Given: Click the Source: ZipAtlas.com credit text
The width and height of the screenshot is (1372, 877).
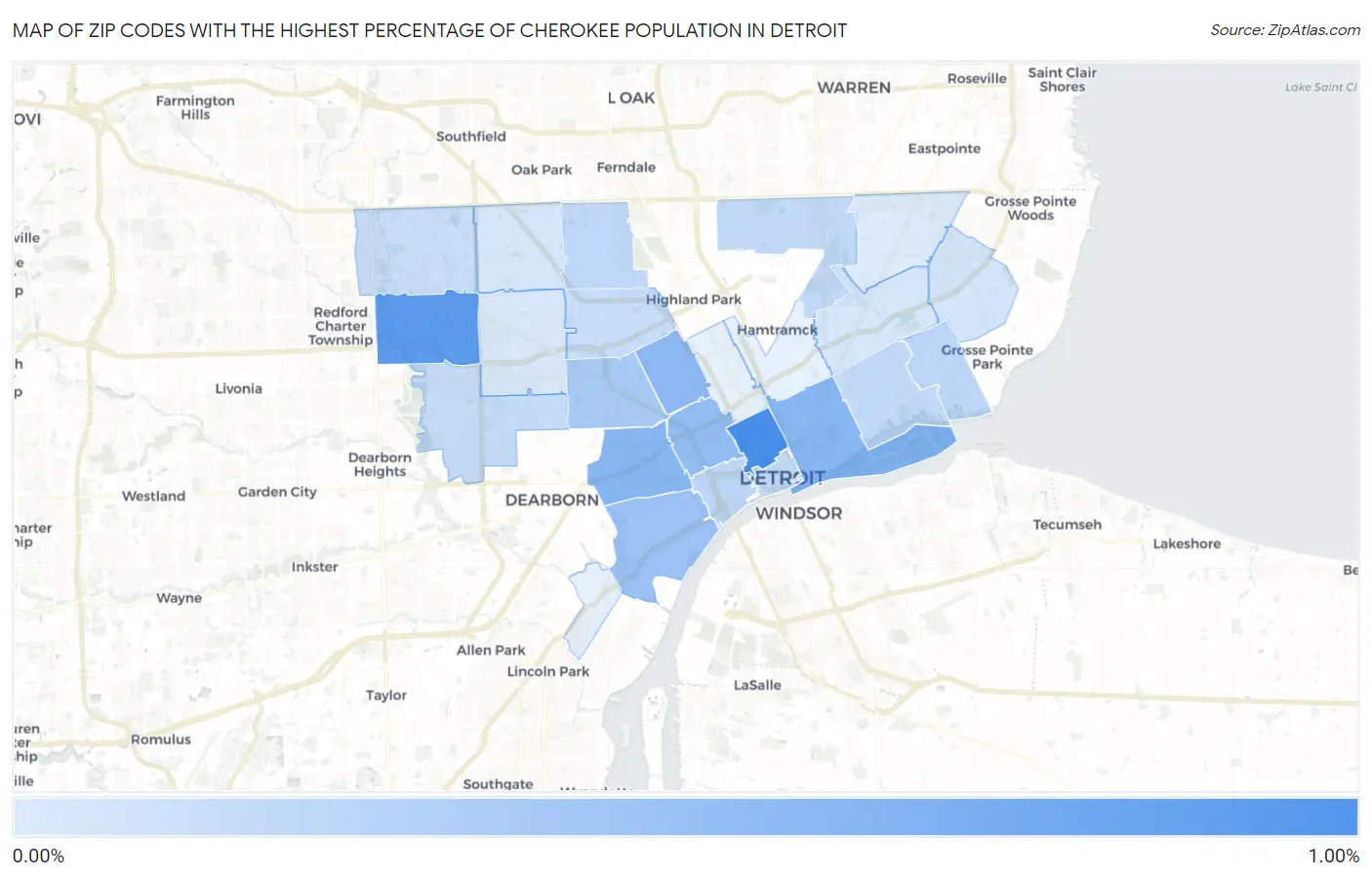Looking at the screenshot, I should [x=1284, y=30].
